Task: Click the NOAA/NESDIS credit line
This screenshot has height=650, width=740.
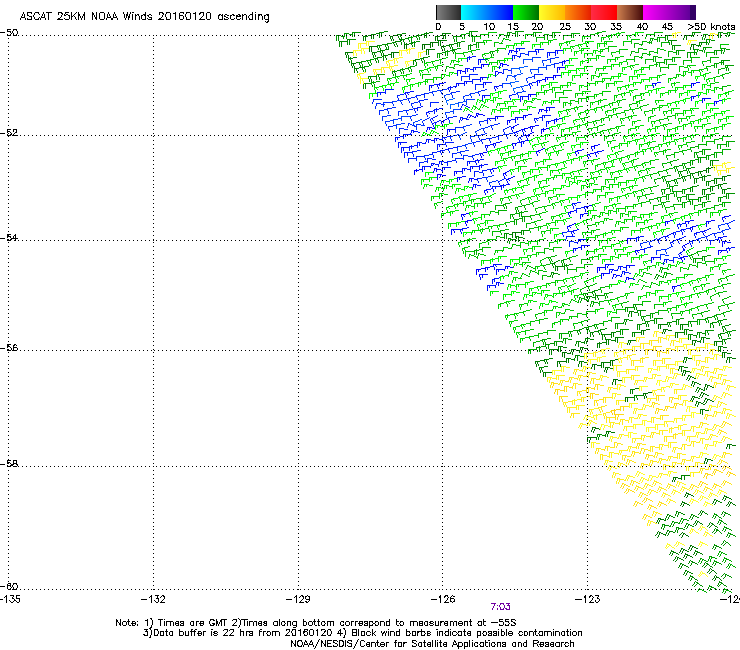Action: pos(432,644)
